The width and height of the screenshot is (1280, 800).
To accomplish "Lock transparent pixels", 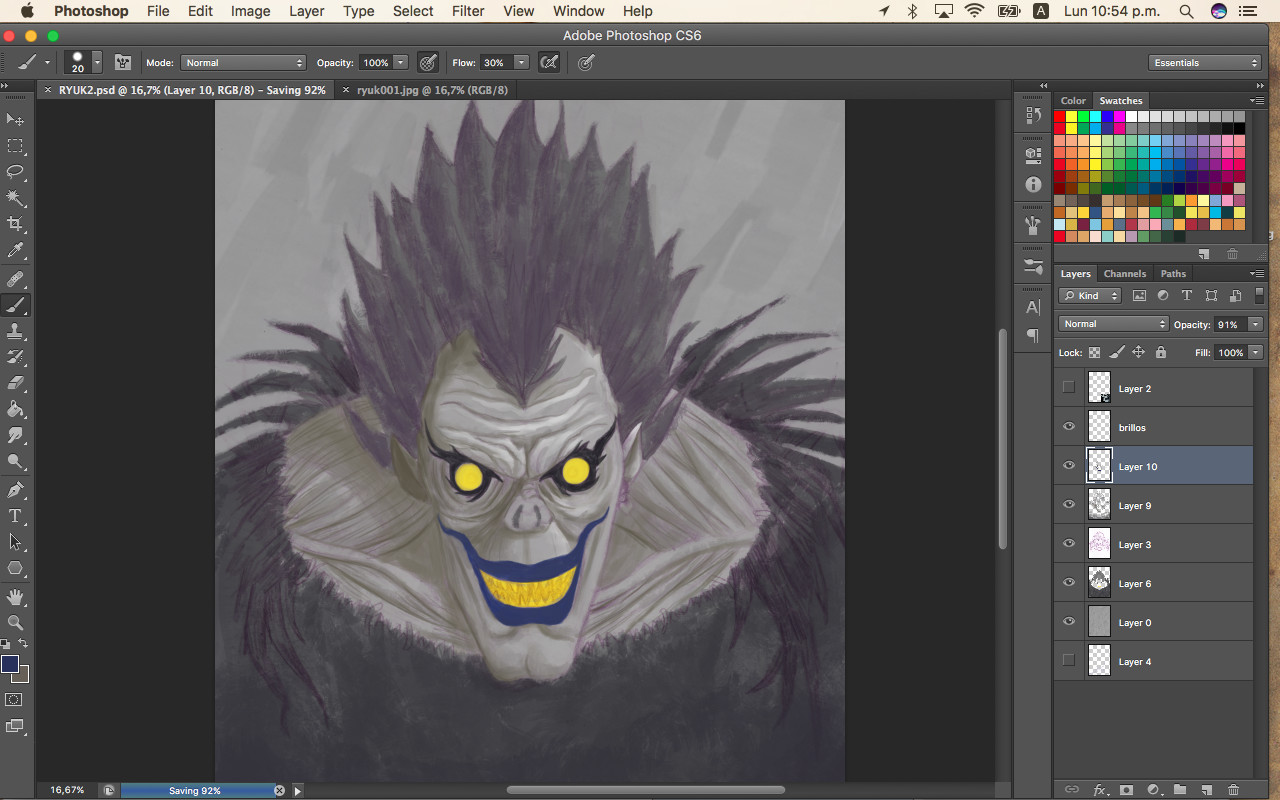I will tap(1095, 353).
